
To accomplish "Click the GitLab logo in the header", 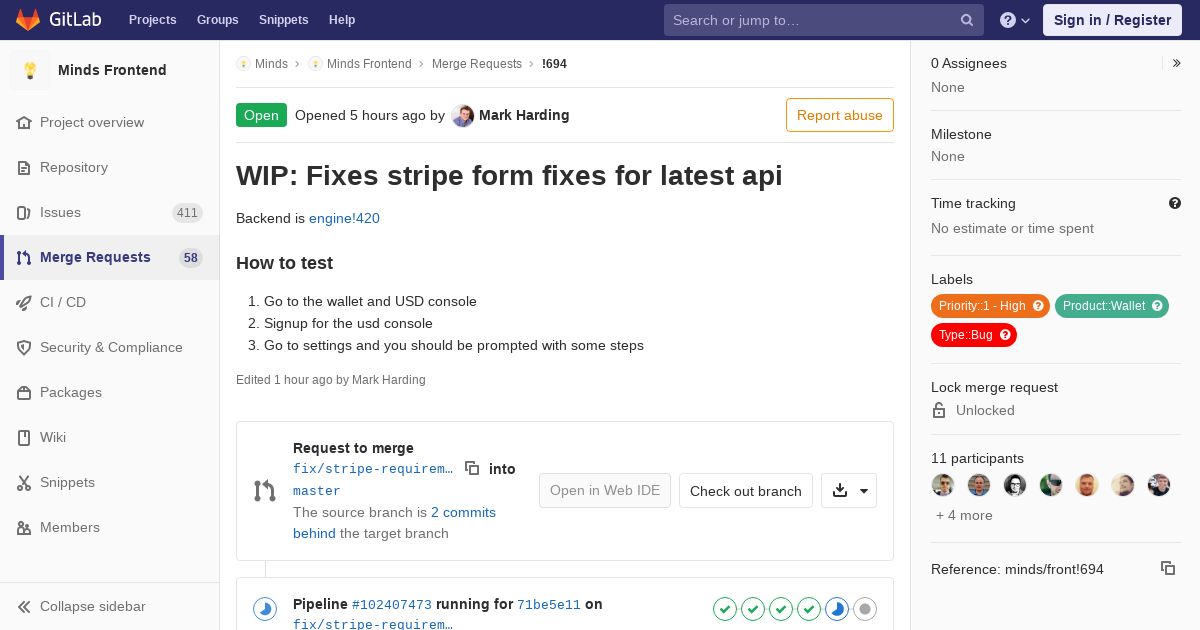I will 59,19.
